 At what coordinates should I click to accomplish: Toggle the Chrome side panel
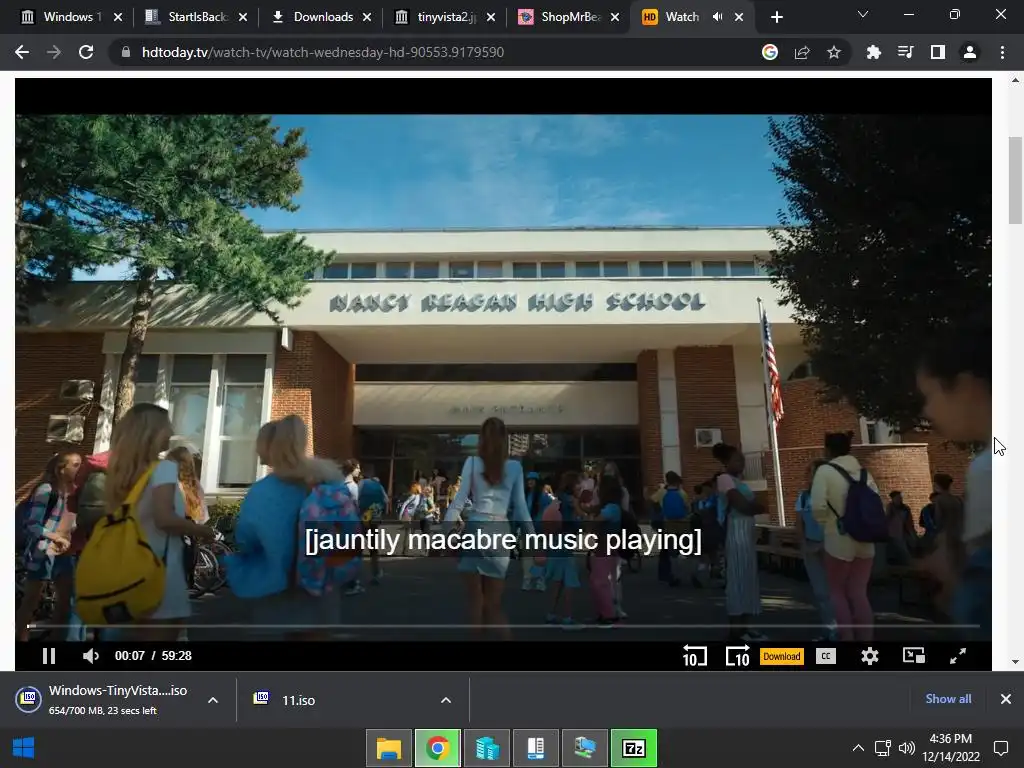click(938, 52)
